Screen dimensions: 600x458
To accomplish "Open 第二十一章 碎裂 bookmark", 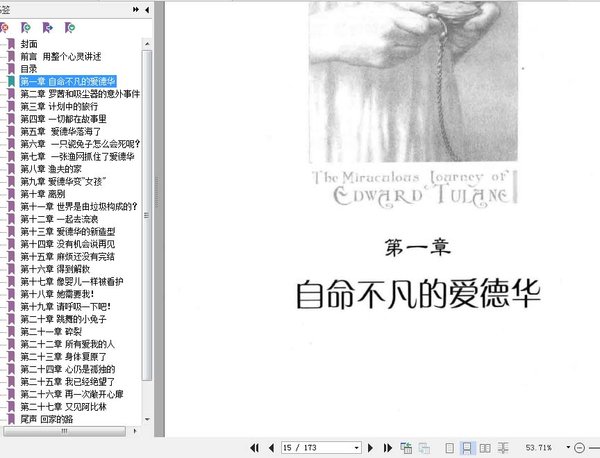I will [x=51, y=331].
